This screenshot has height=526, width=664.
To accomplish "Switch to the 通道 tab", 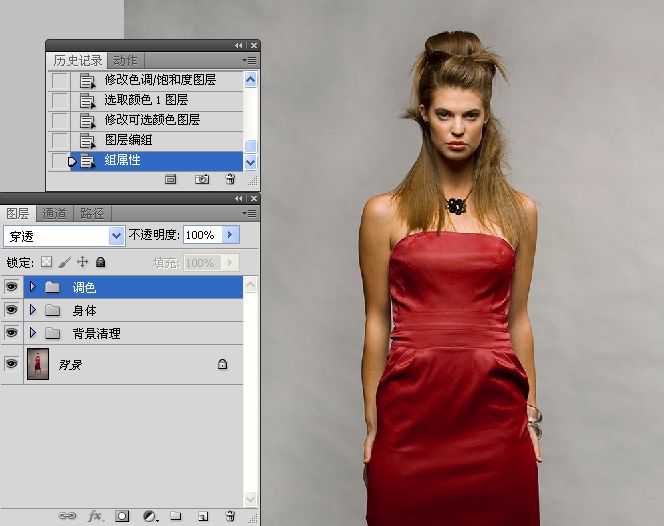I will tap(54, 213).
